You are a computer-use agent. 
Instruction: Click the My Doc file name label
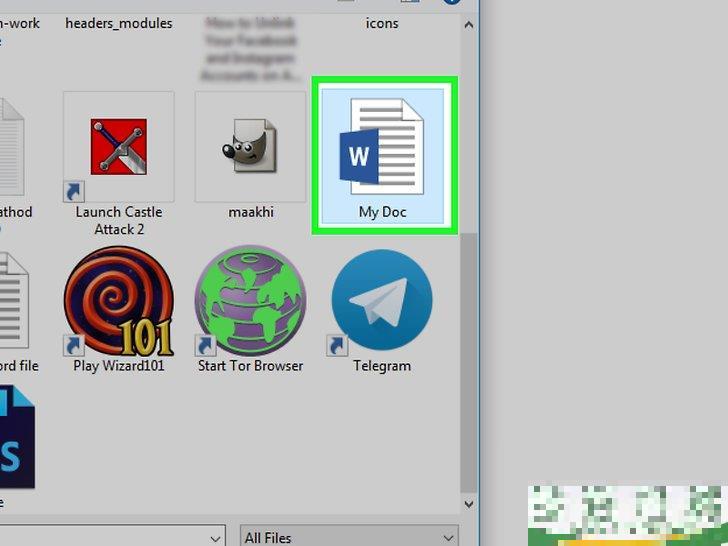point(383,212)
